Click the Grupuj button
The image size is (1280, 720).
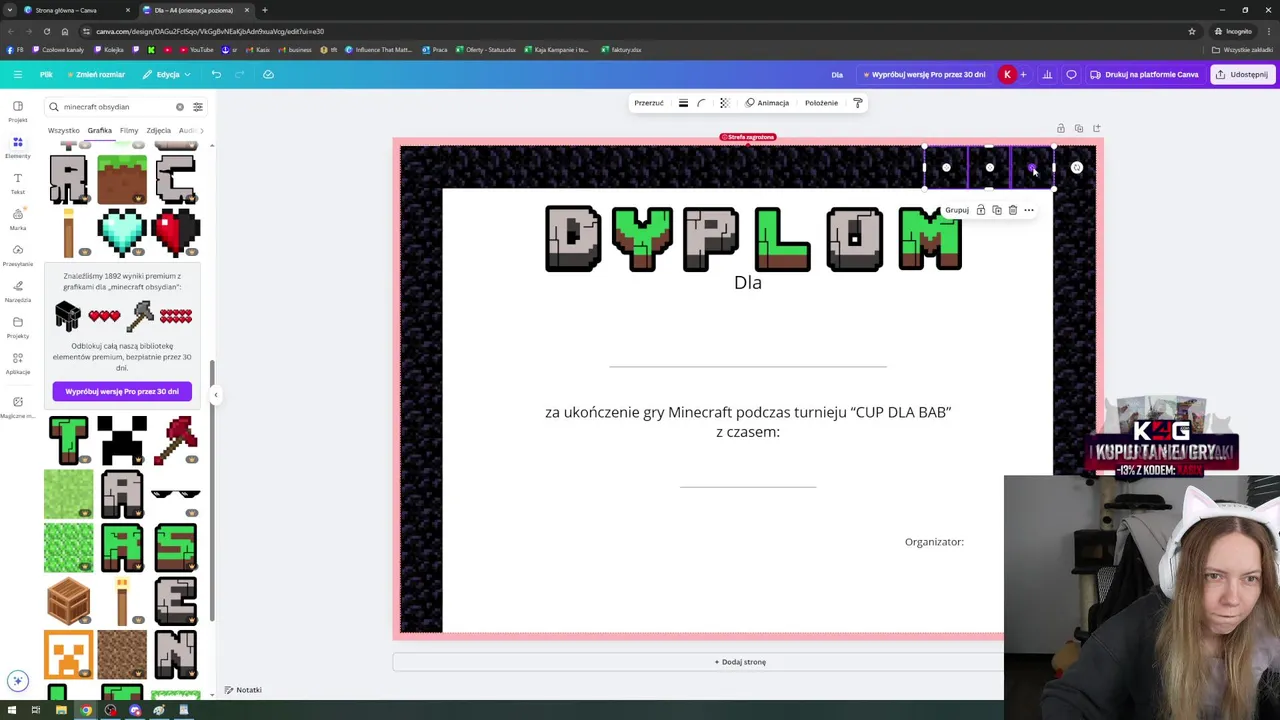[x=957, y=210]
